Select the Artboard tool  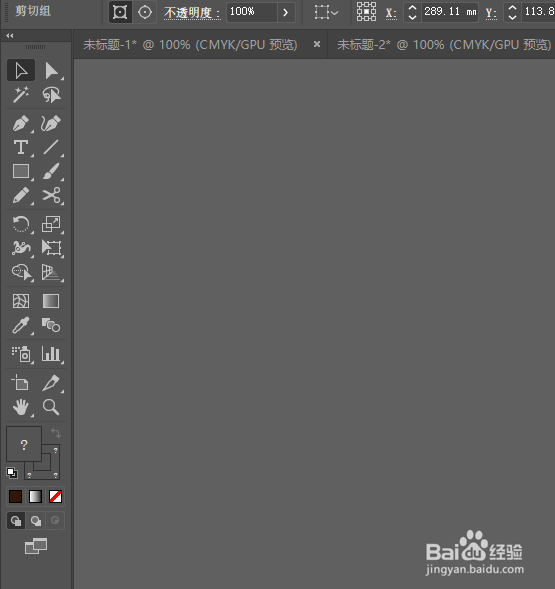click(21, 383)
